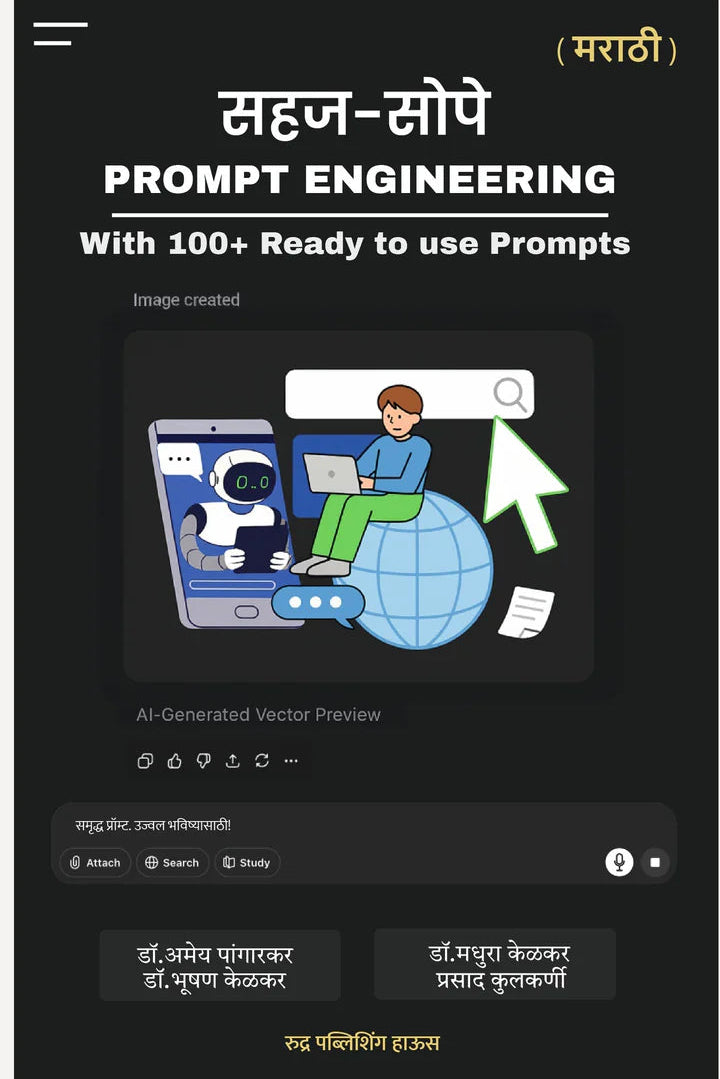Dislike the response with thumbs down
The image size is (720, 1079).
(203, 760)
